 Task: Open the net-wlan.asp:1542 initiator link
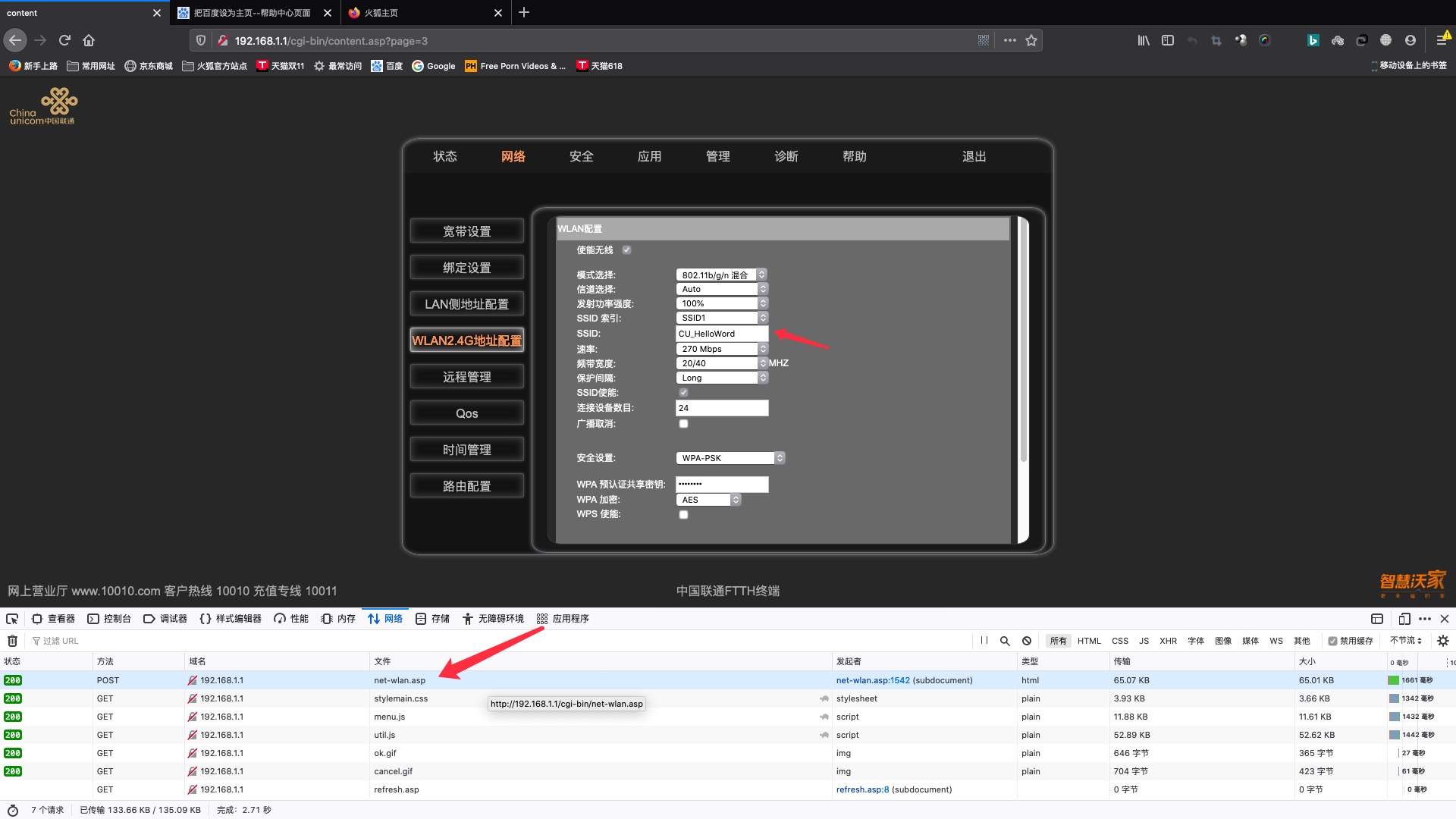[873, 680]
